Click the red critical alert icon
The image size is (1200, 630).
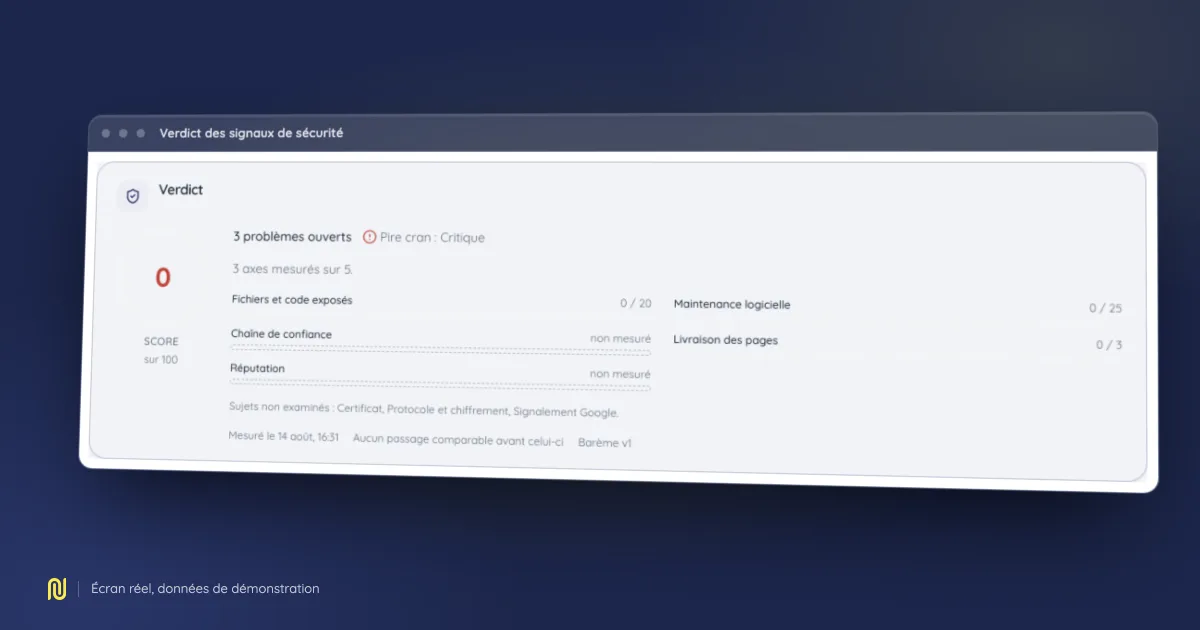pos(369,237)
